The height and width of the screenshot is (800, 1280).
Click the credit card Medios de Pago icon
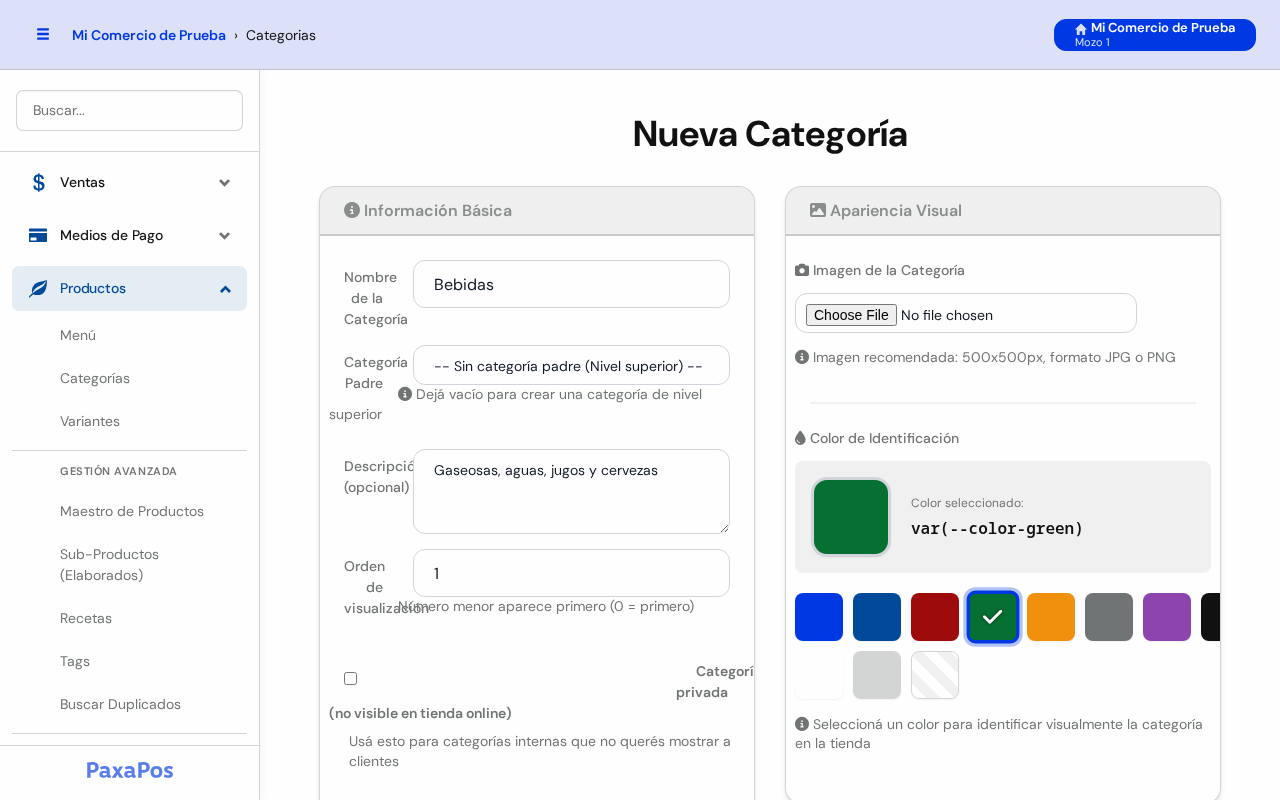pyautogui.click(x=38, y=235)
